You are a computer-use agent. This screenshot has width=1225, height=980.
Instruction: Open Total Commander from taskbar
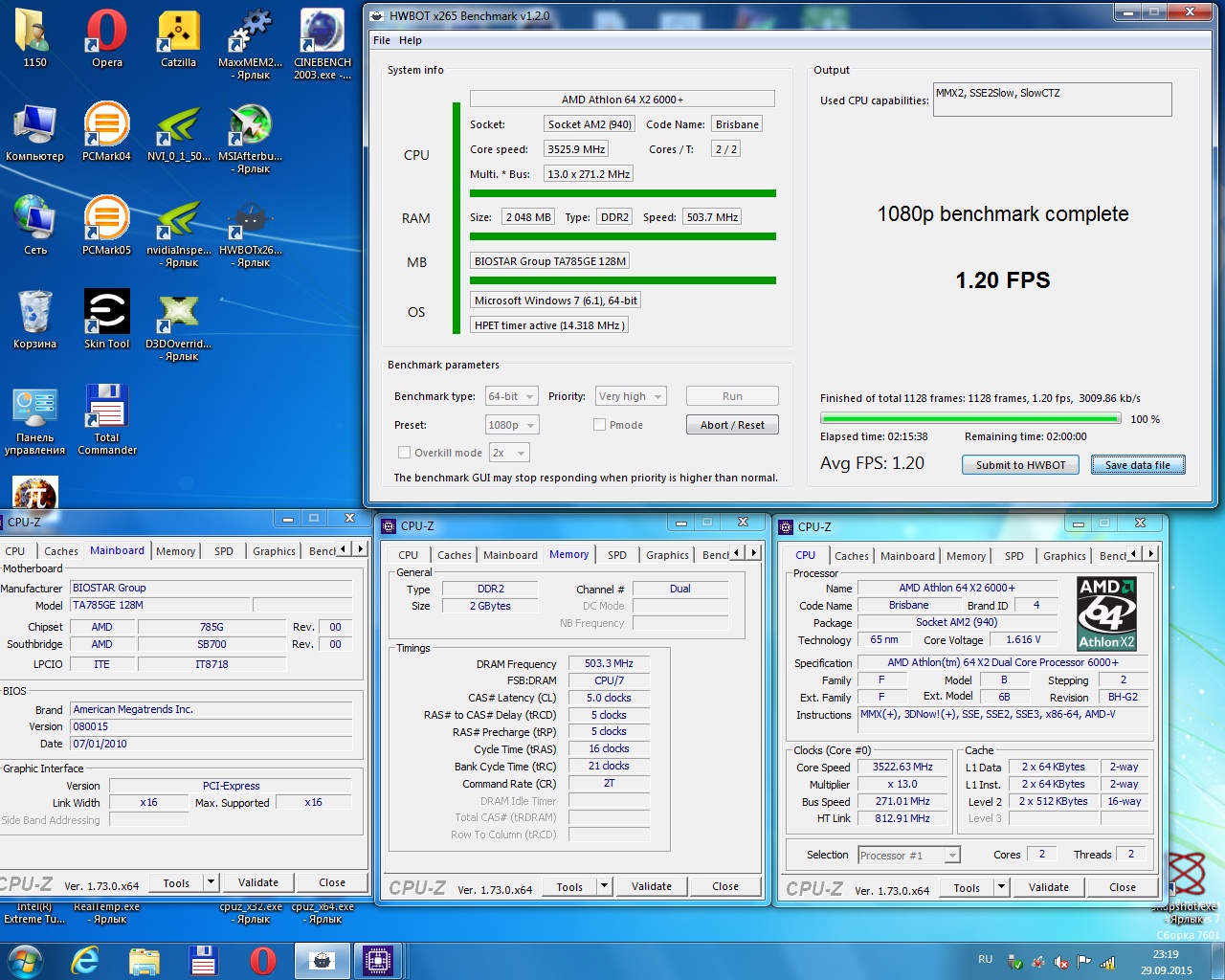pos(203,960)
